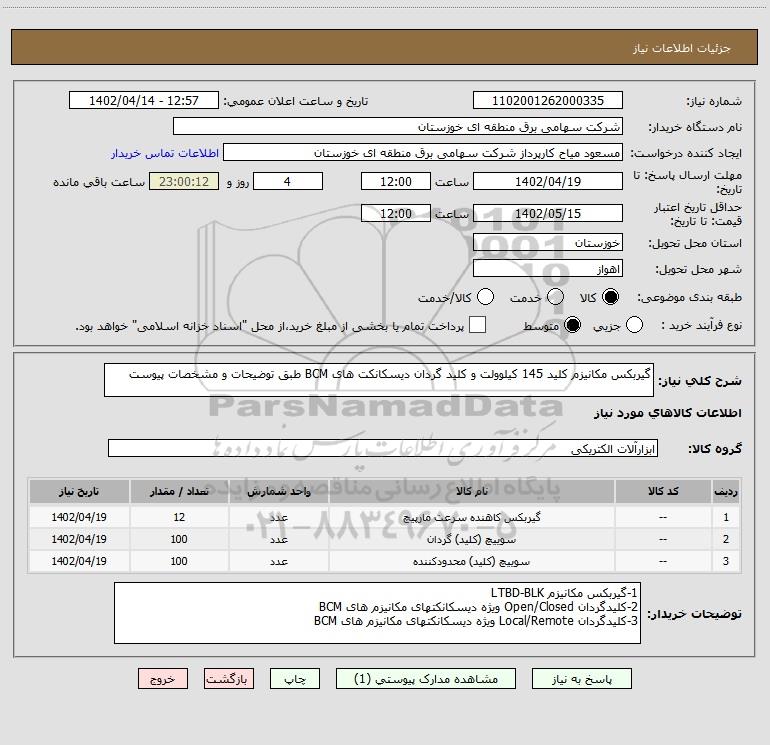Click the 12:00 time box beside 1402/05/15

pyautogui.click(x=396, y=213)
